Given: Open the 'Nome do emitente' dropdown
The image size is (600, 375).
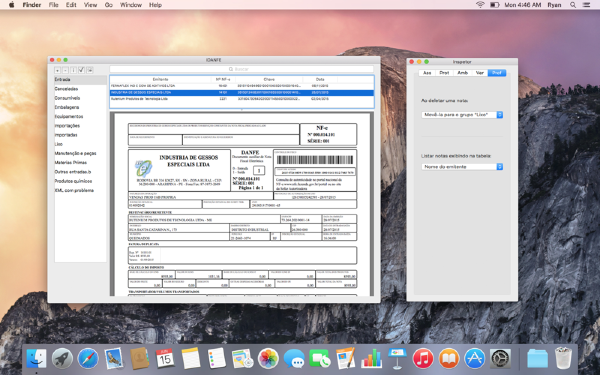Looking at the screenshot, I should 462,167.
